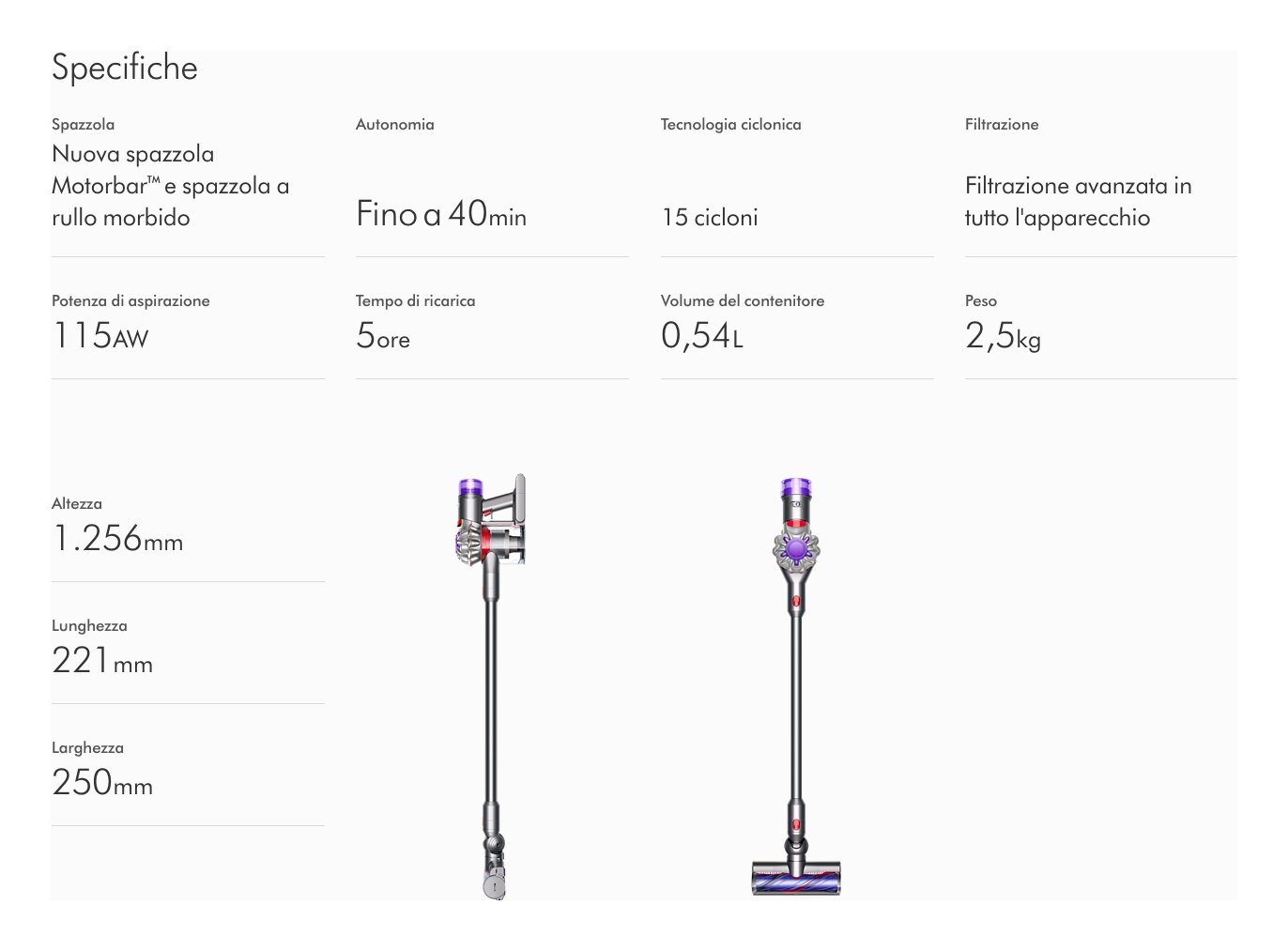Image resolution: width=1288 pixels, height=951 pixels.
Task: Select the 221mm length value
Action: tap(102, 661)
